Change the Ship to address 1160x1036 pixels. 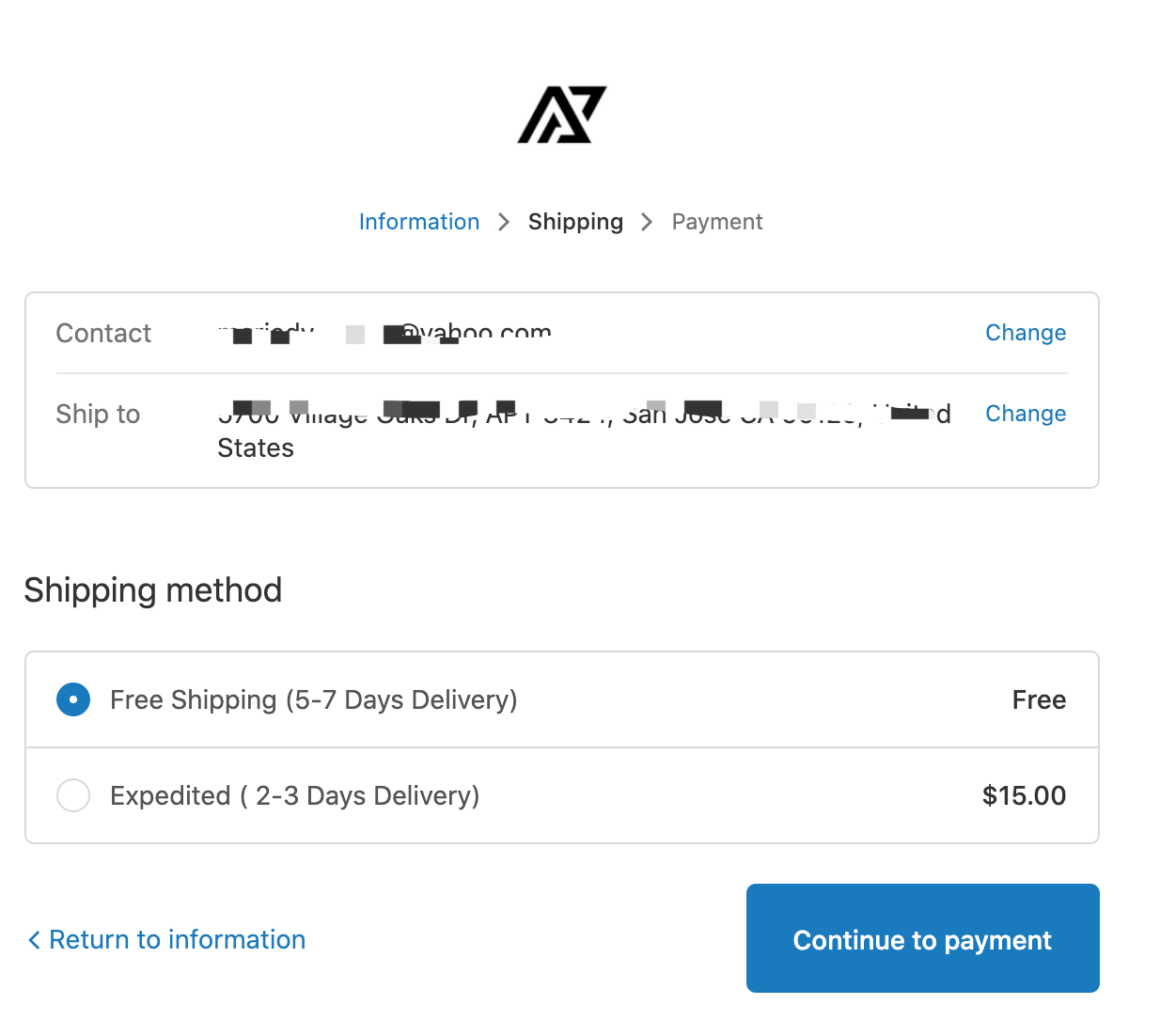click(1026, 414)
